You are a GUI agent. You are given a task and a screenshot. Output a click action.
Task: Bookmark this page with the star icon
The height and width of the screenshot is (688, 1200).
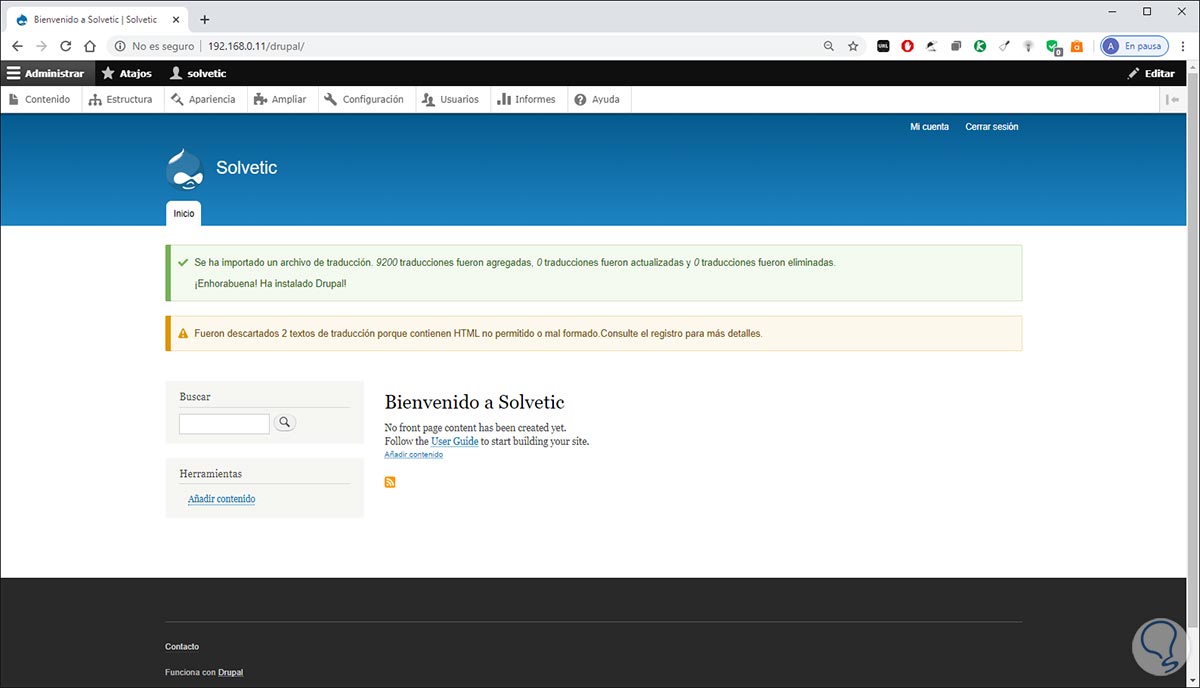click(853, 46)
